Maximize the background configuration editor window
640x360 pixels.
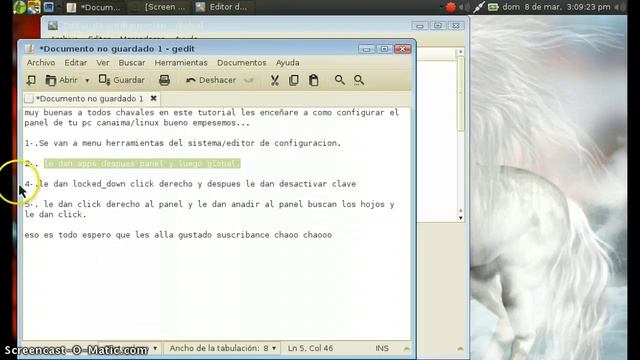[438, 26]
